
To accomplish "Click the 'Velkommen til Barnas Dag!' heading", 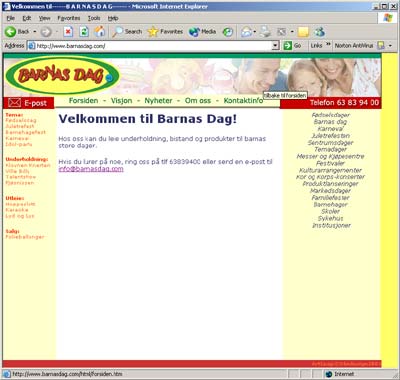I will click(x=148, y=119).
